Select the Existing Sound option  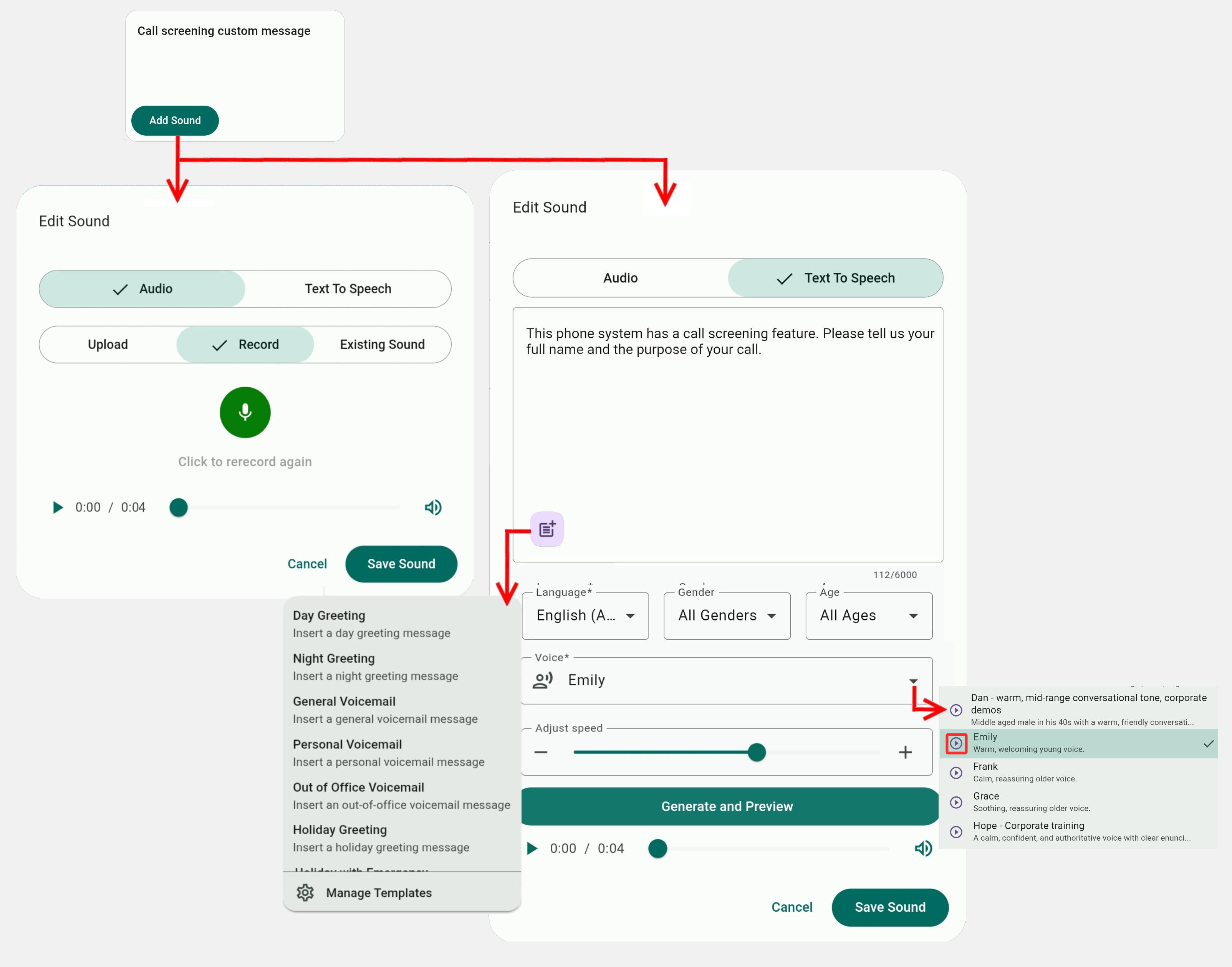coord(382,344)
